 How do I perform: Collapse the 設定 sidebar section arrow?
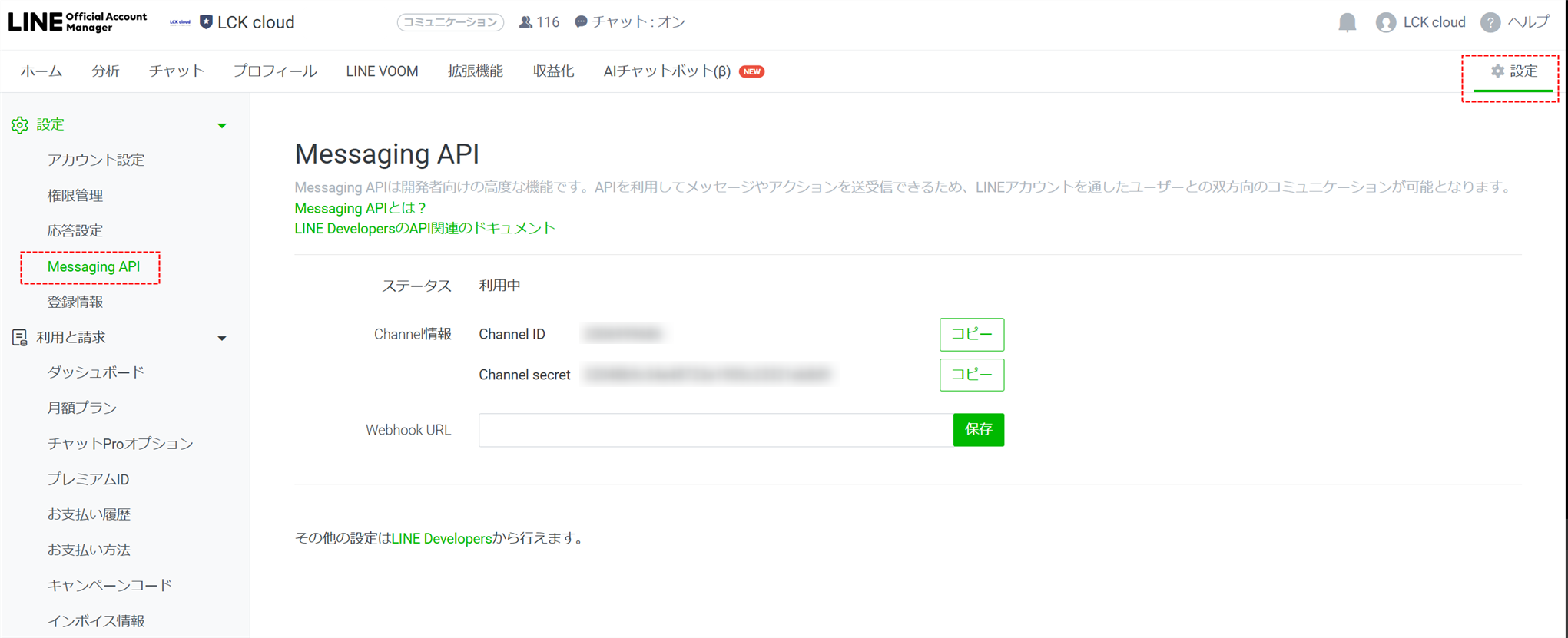[222, 125]
